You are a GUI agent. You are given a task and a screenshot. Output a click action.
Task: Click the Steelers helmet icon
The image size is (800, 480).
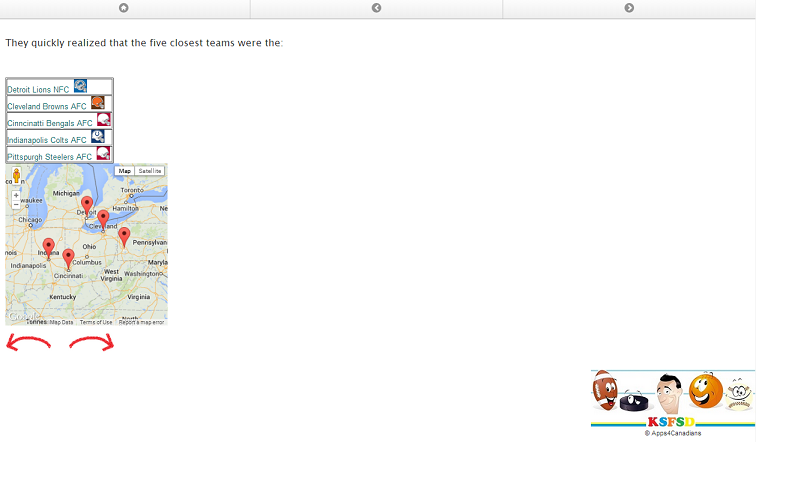point(103,153)
